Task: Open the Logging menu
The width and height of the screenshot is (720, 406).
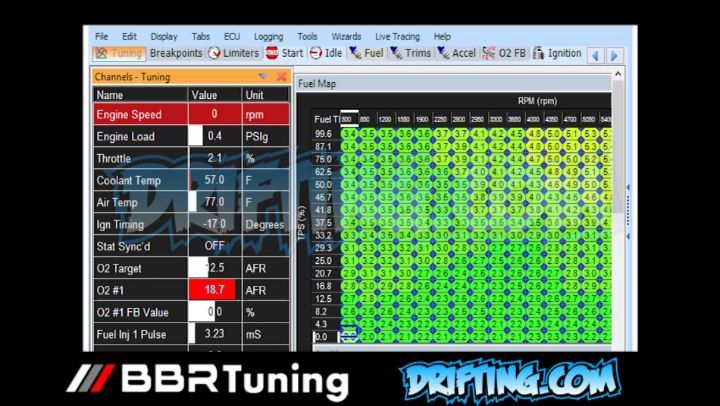Action: [x=268, y=36]
